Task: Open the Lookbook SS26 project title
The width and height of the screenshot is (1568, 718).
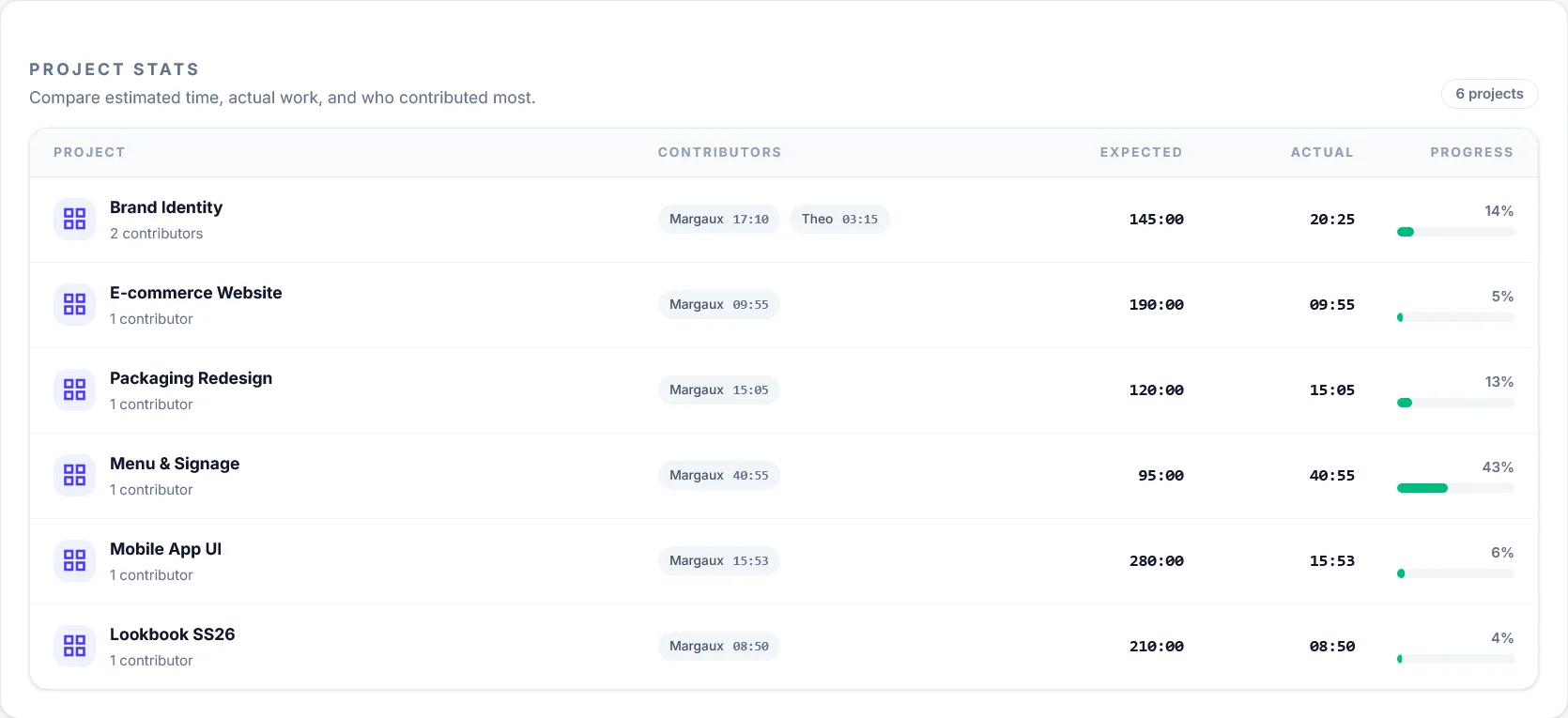Action: pyautogui.click(x=172, y=634)
